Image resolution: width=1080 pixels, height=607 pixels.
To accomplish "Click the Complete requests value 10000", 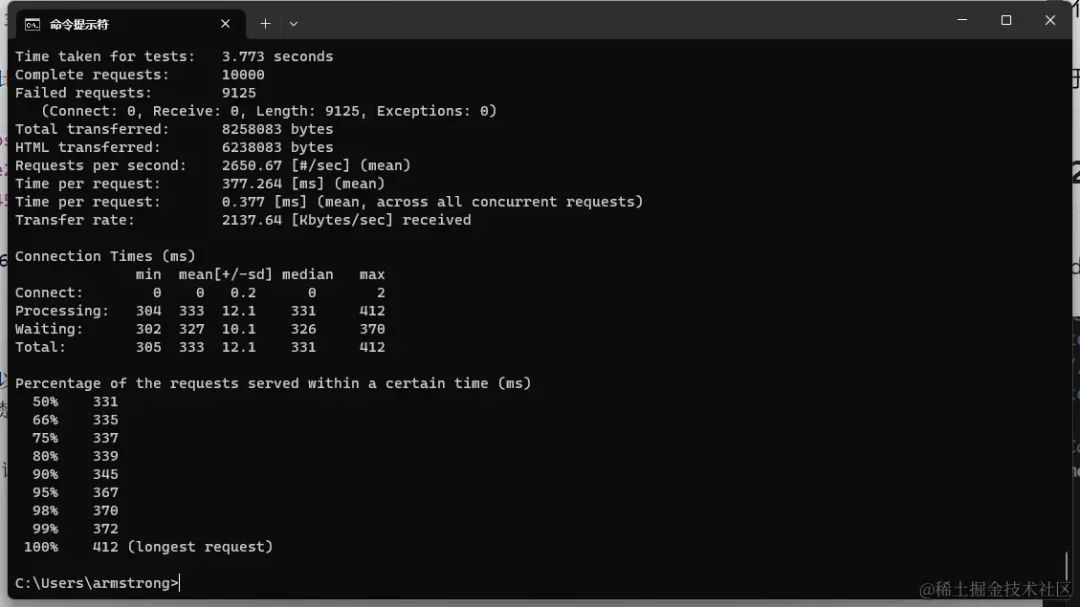I will 242,74.
